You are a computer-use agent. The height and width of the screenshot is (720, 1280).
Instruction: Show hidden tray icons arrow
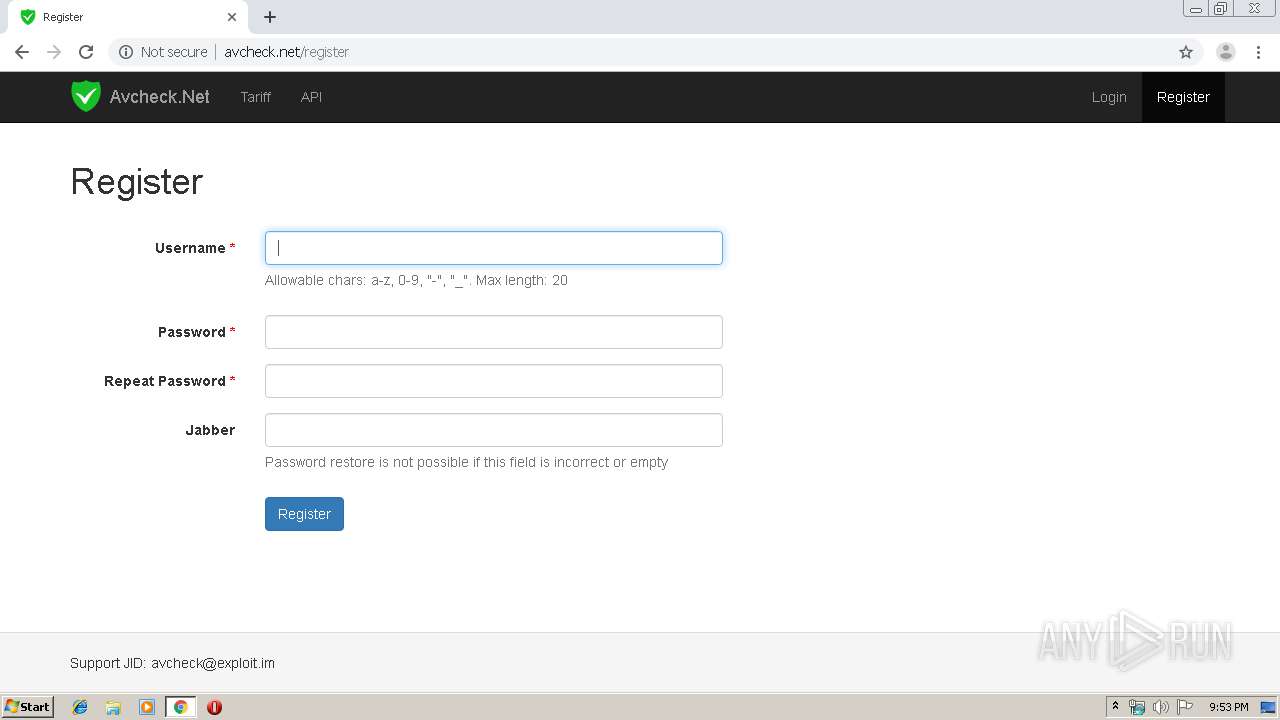(1115, 707)
